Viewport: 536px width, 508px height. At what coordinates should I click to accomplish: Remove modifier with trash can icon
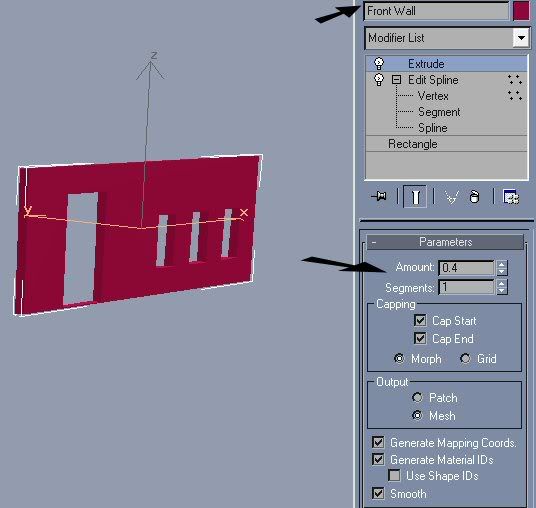click(474, 197)
